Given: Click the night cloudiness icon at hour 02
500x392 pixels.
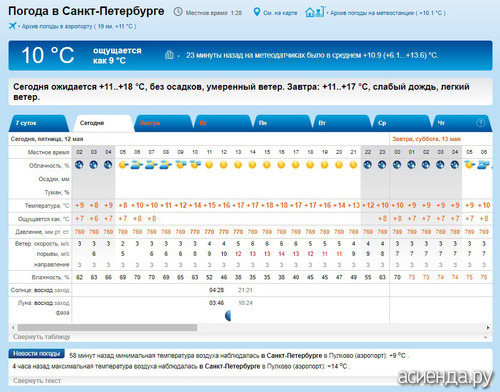Looking at the screenshot, I should (79, 165).
